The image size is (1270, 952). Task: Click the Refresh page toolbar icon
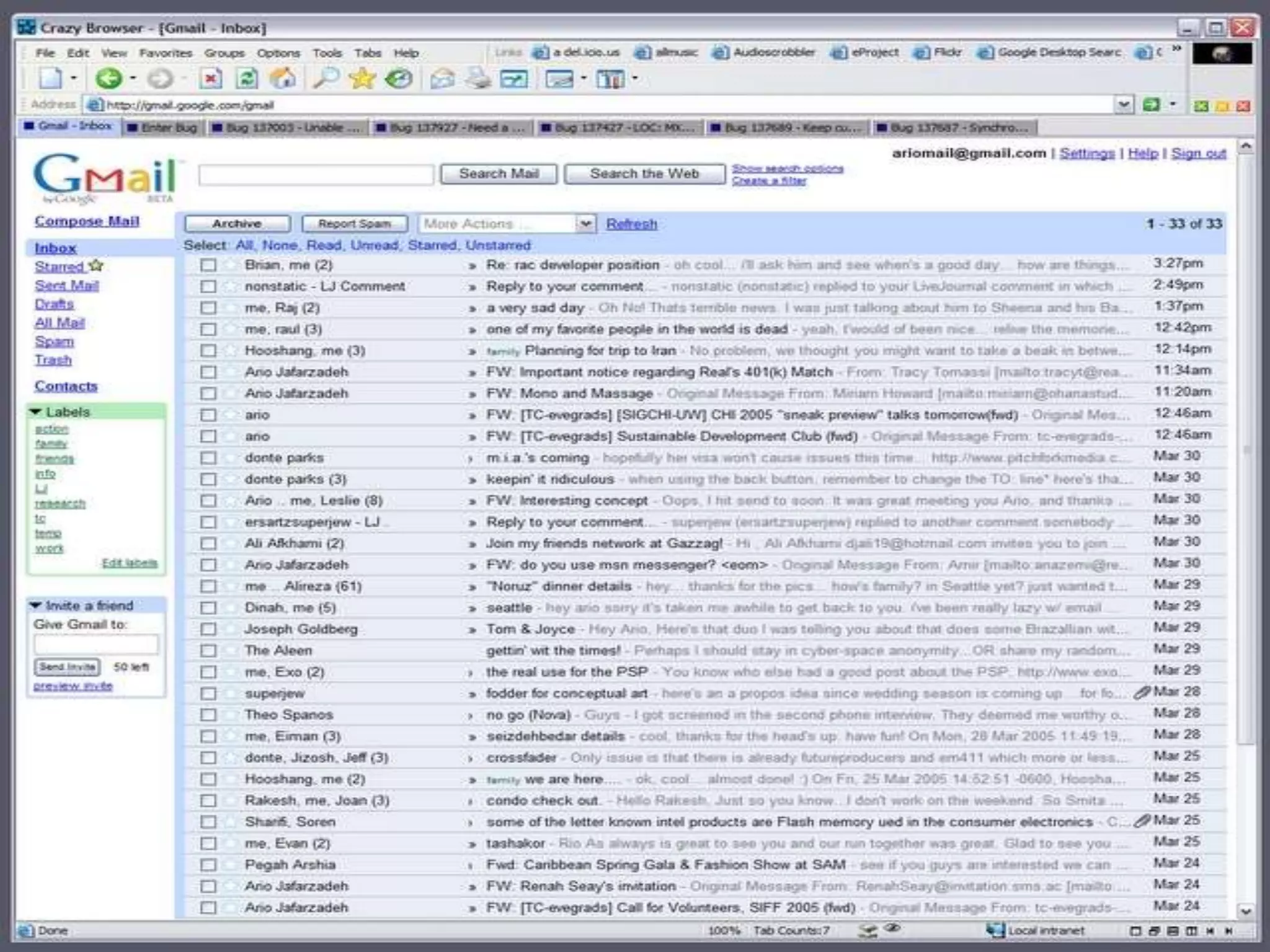(x=247, y=79)
